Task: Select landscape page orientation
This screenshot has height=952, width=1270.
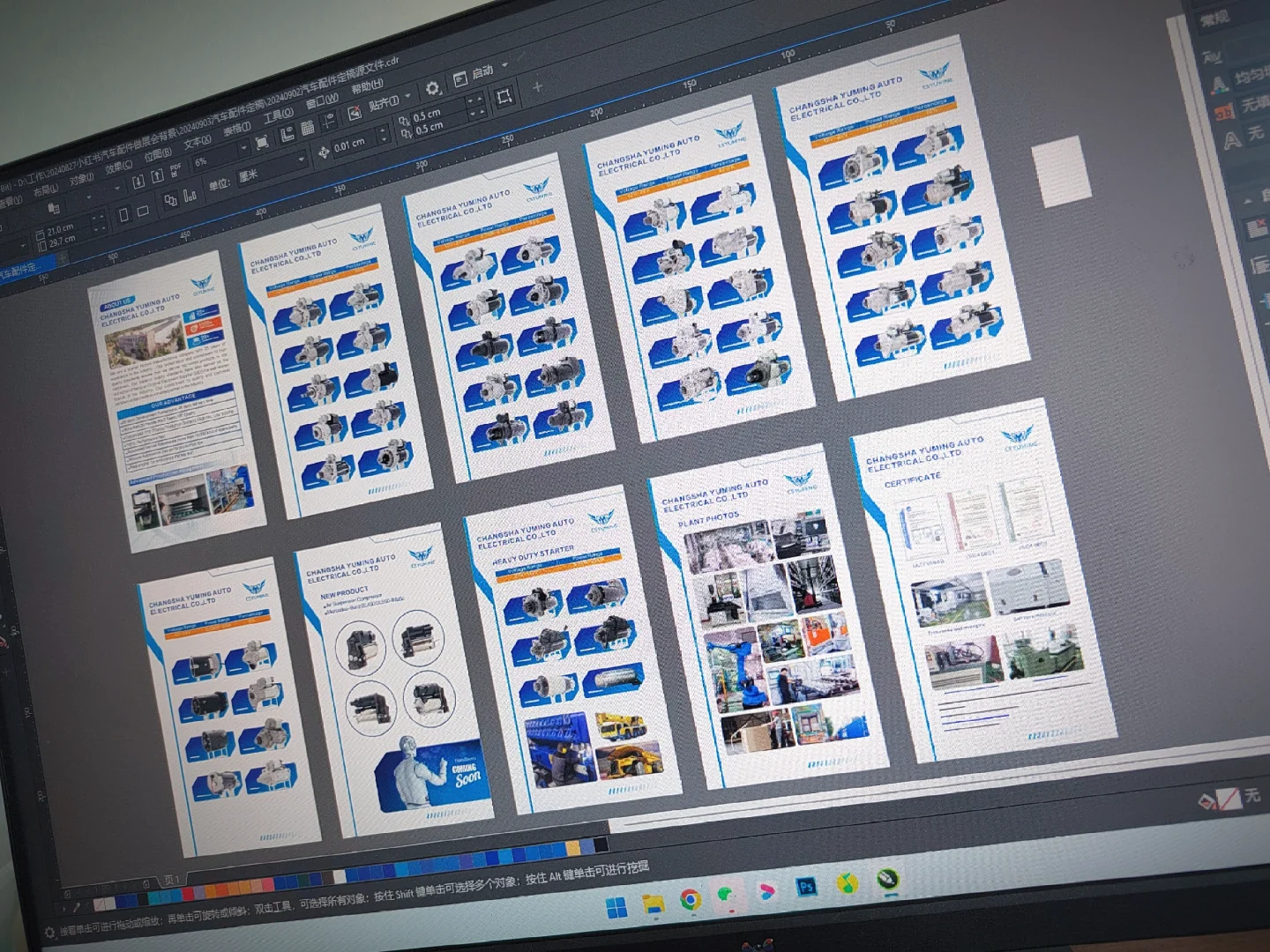Action: (x=143, y=211)
